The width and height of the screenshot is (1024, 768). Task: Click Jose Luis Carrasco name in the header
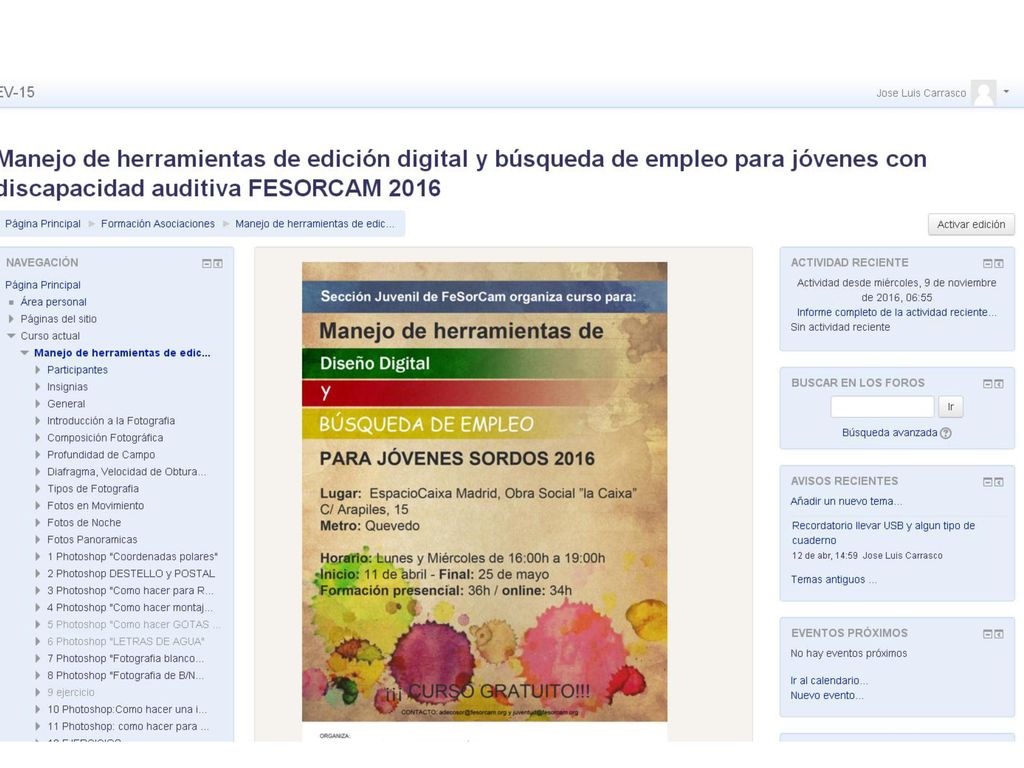tap(921, 93)
